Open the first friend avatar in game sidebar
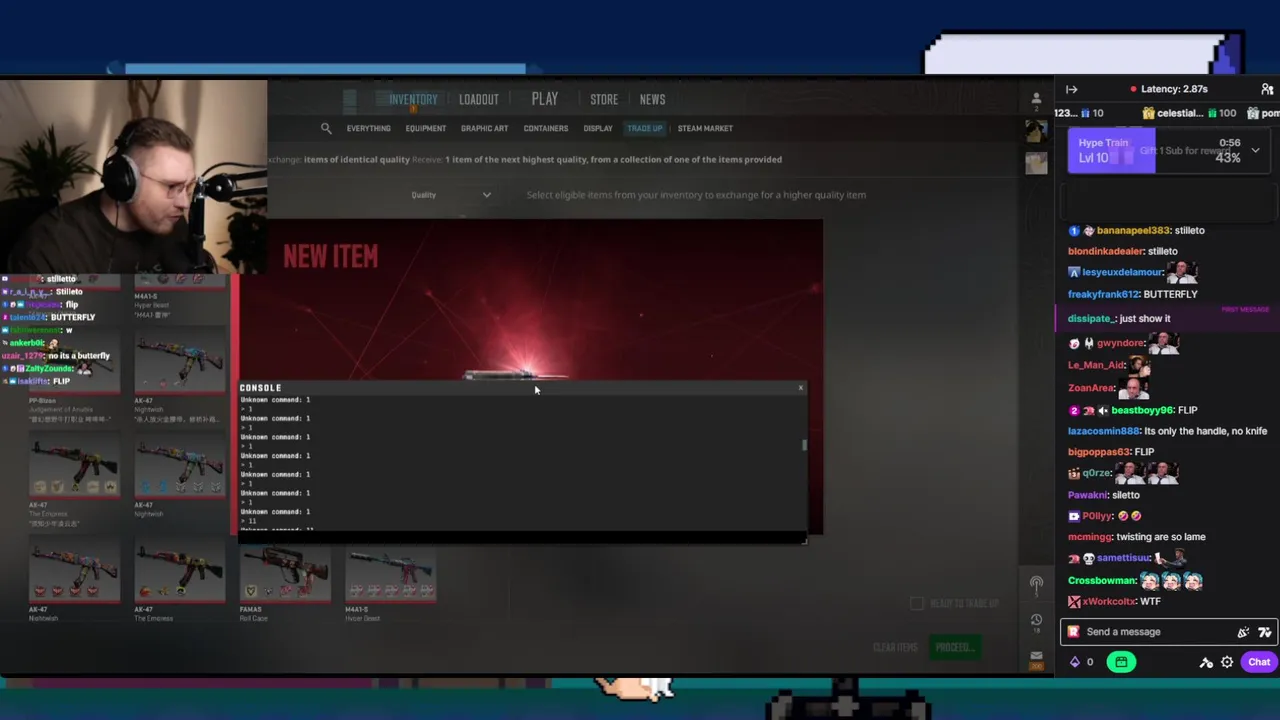 click(x=1036, y=131)
